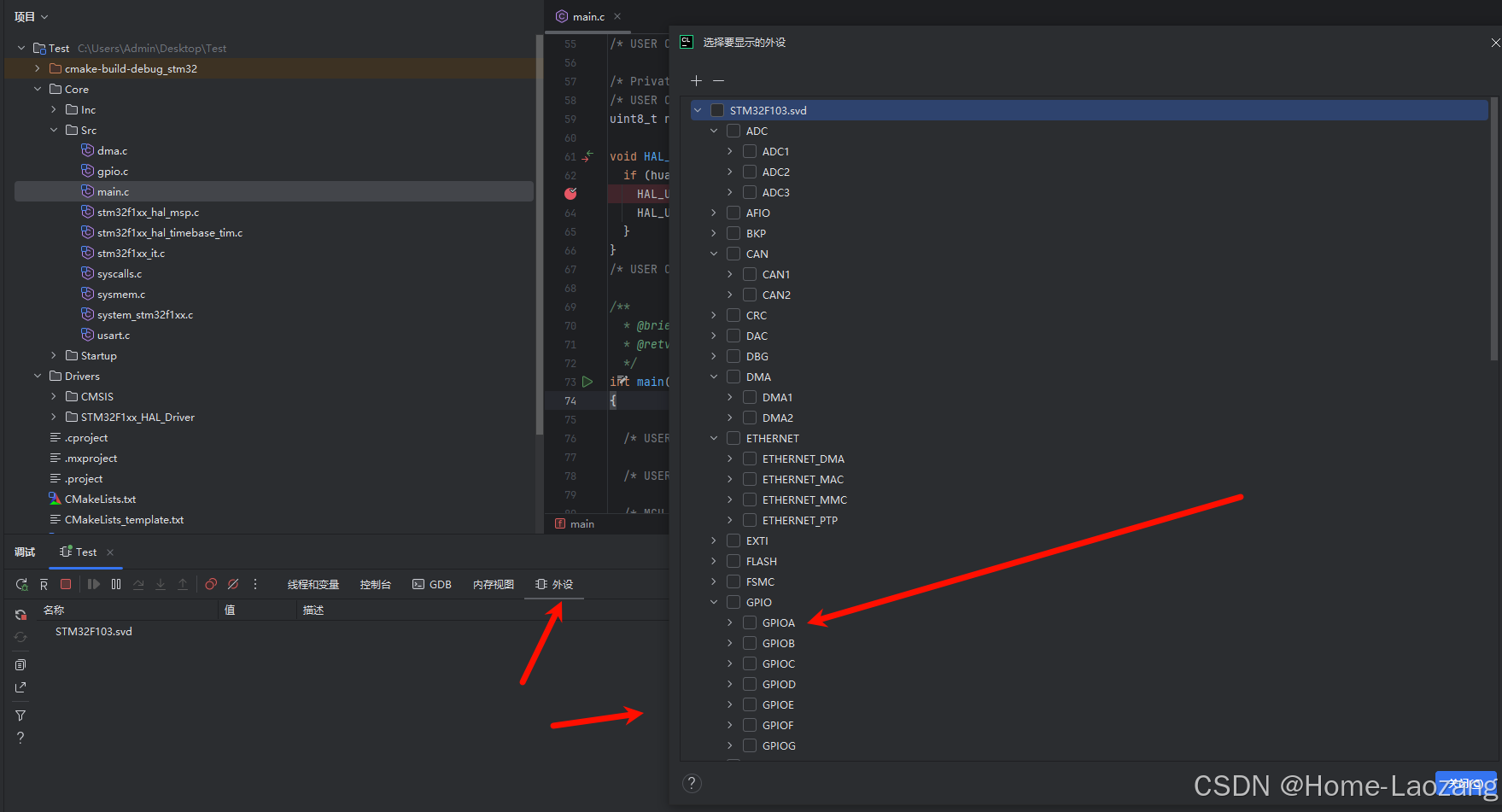
Task: Click the Step Over icon
Action: 138,584
